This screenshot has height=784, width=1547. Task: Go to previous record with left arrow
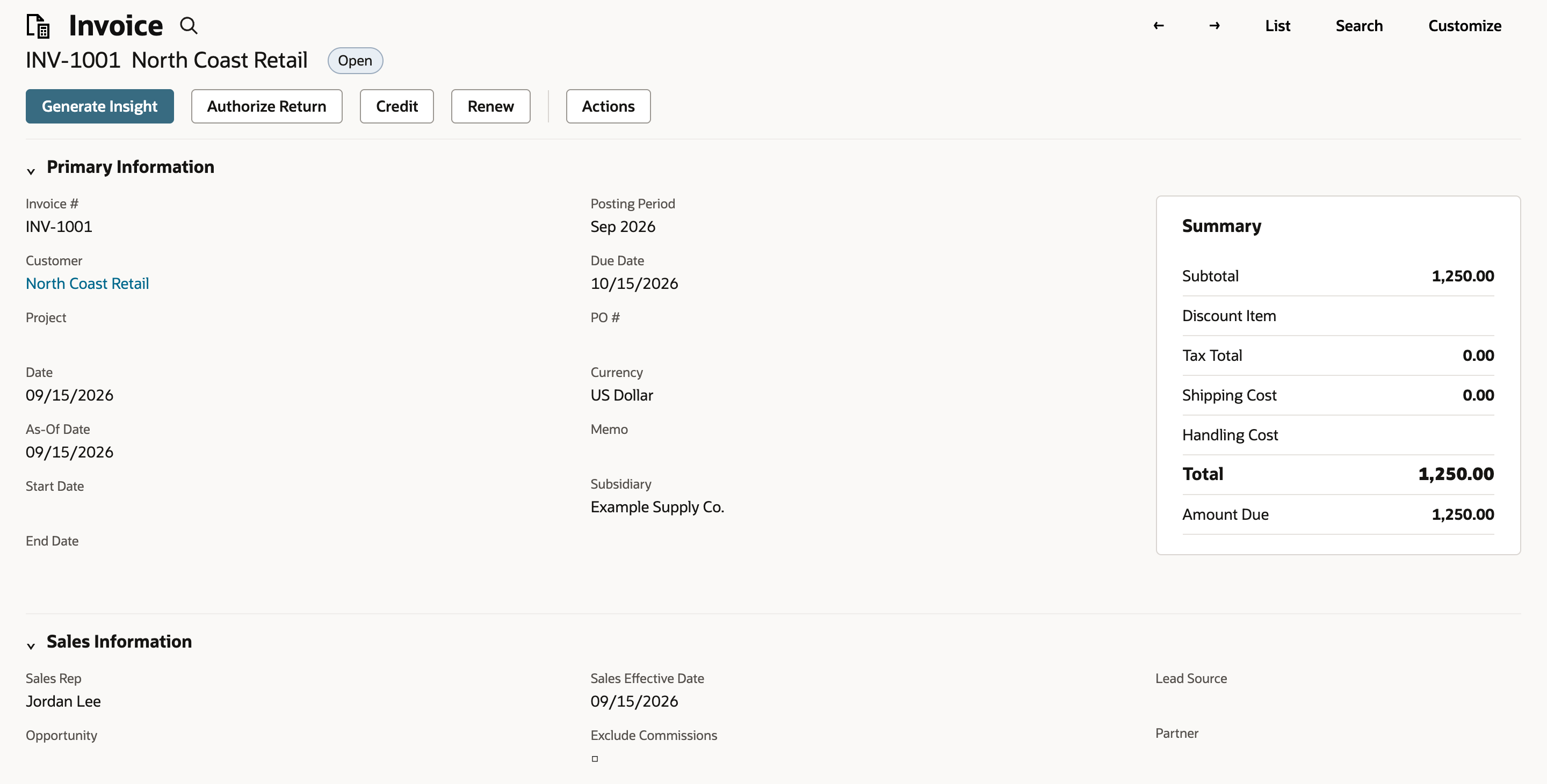(1159, 26)
